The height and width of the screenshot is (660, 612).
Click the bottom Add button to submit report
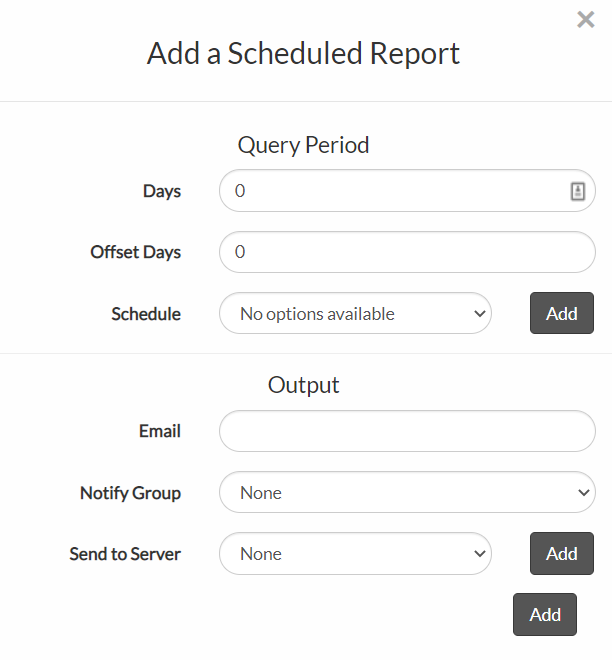[x=545, y=615]
